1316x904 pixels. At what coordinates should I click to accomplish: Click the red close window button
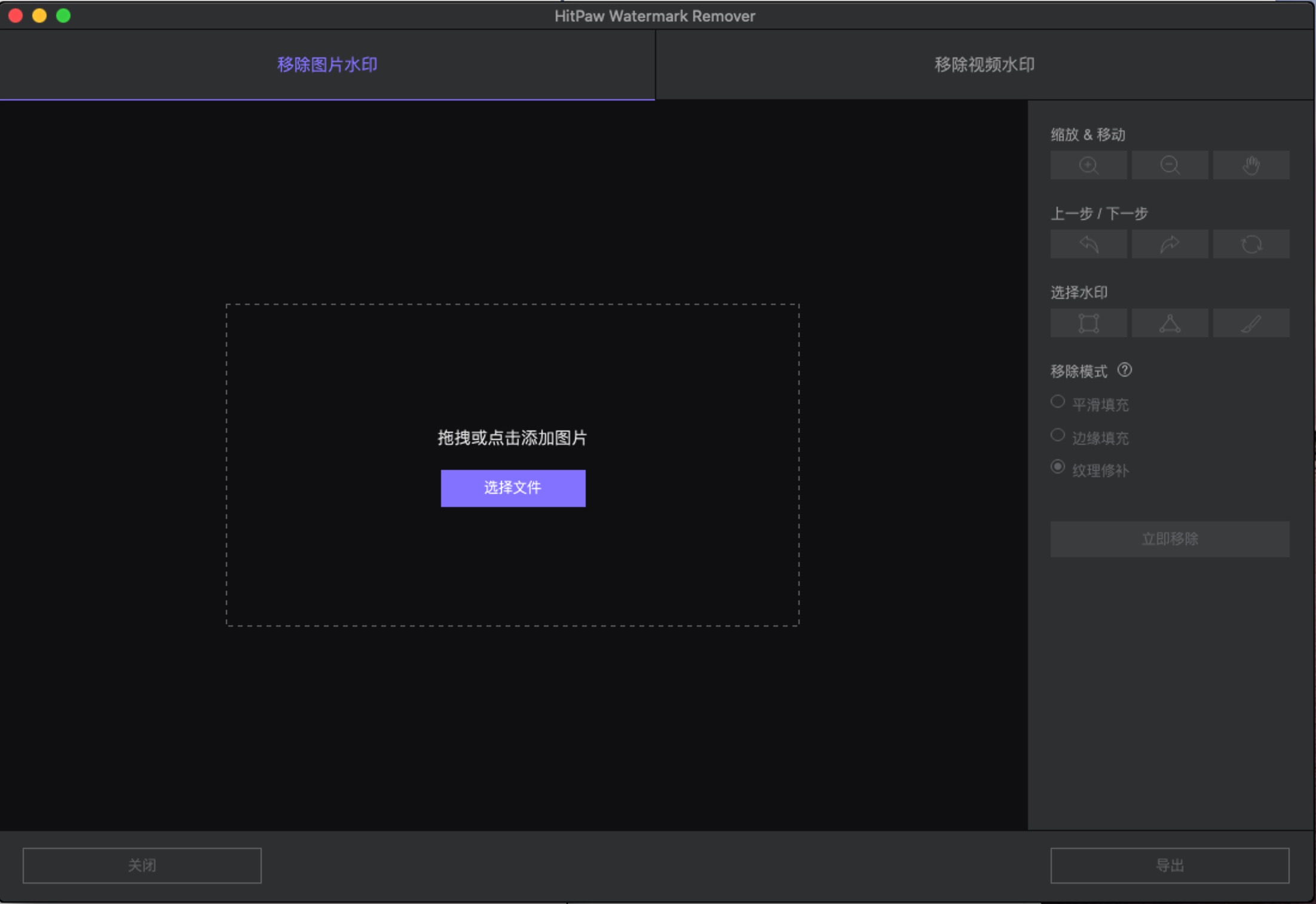point(16,16)
